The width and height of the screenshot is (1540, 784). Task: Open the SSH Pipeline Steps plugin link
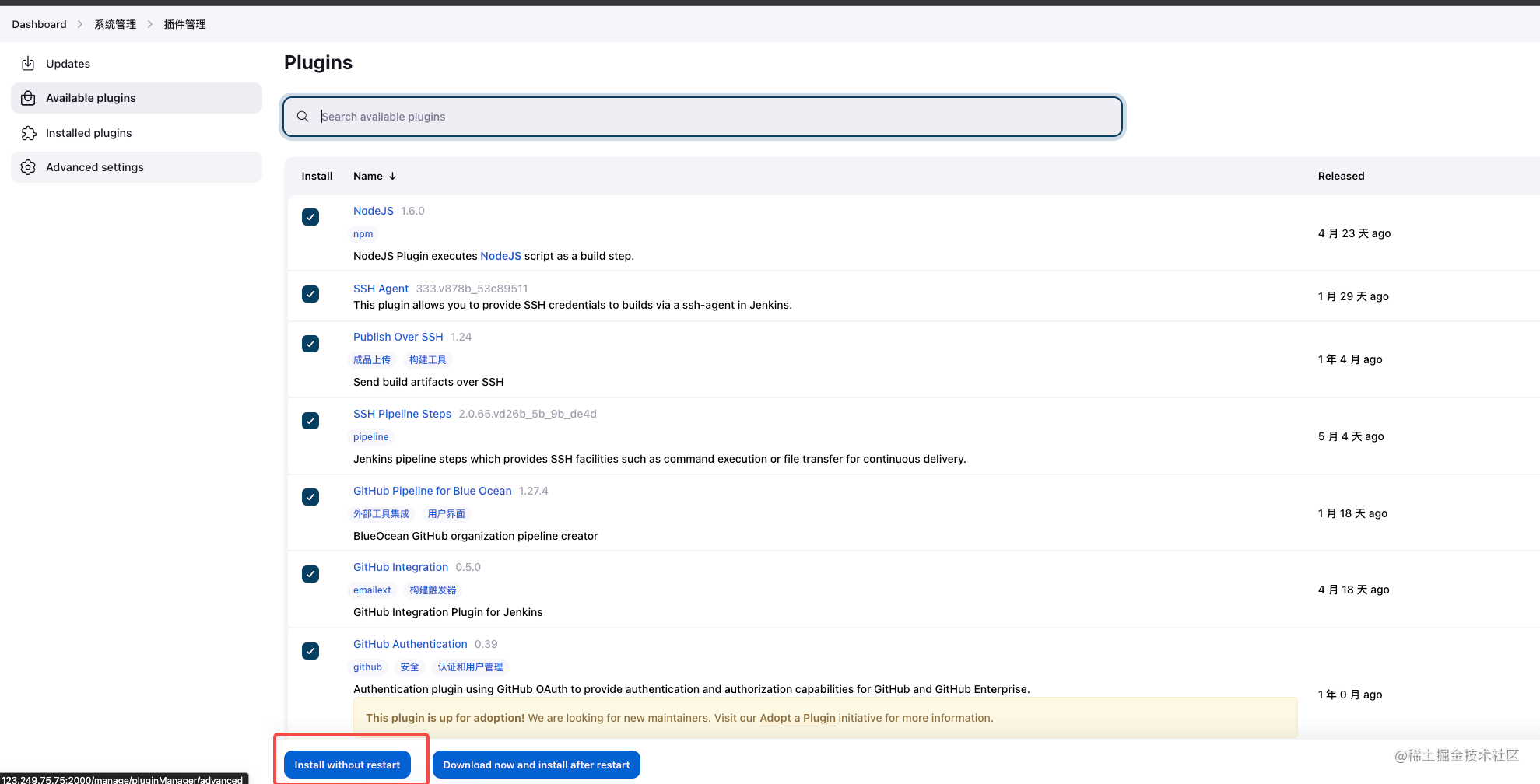pos(402,414)
